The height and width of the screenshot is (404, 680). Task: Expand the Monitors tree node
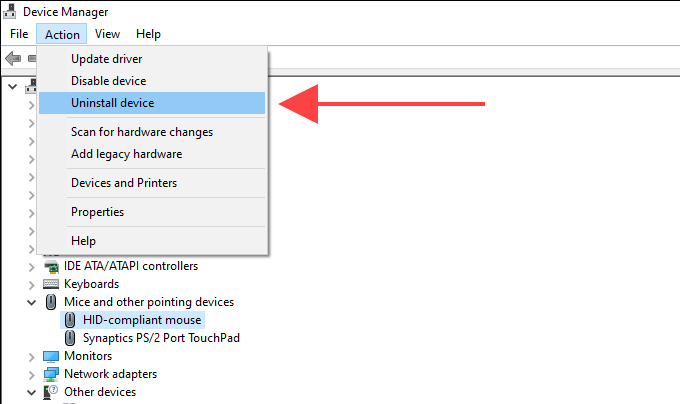point(31,356)
